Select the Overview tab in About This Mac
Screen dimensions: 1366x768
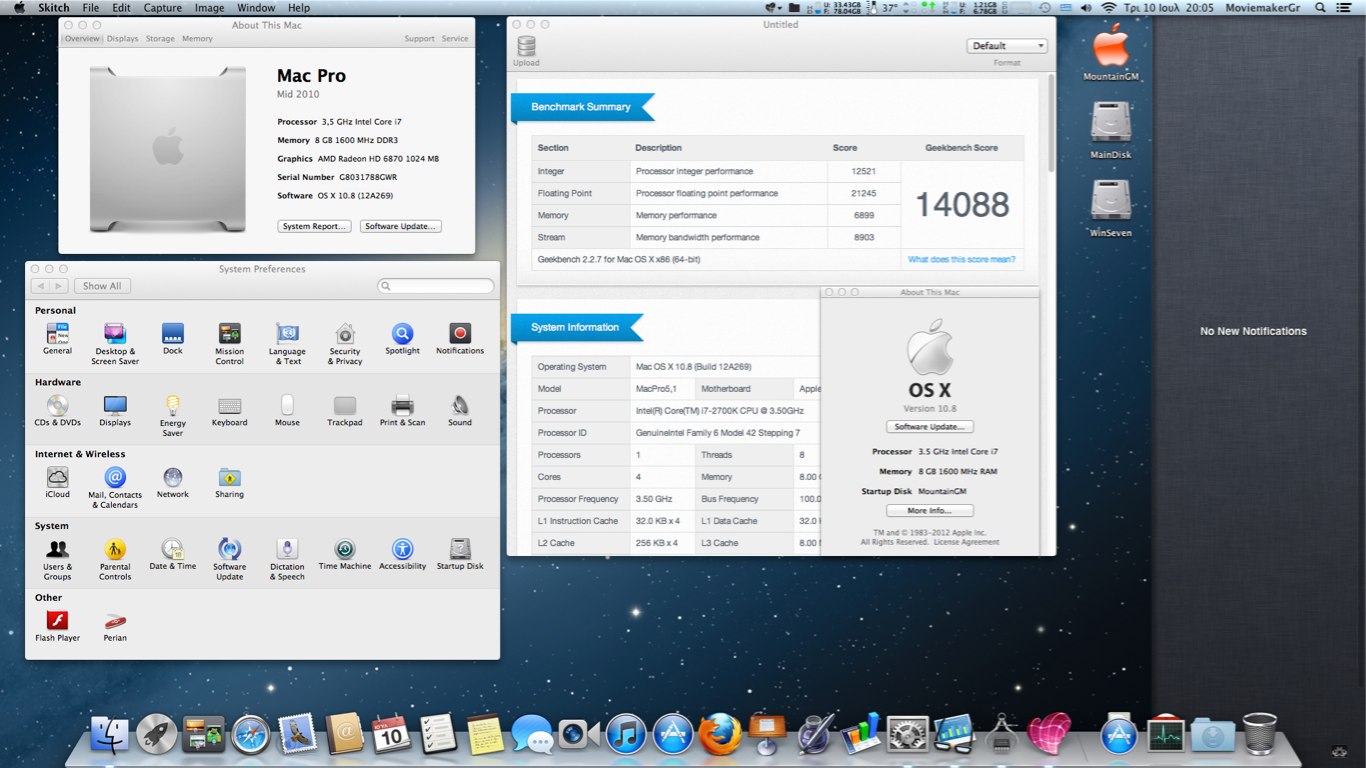pyautogui.click(x=82, y=39)
